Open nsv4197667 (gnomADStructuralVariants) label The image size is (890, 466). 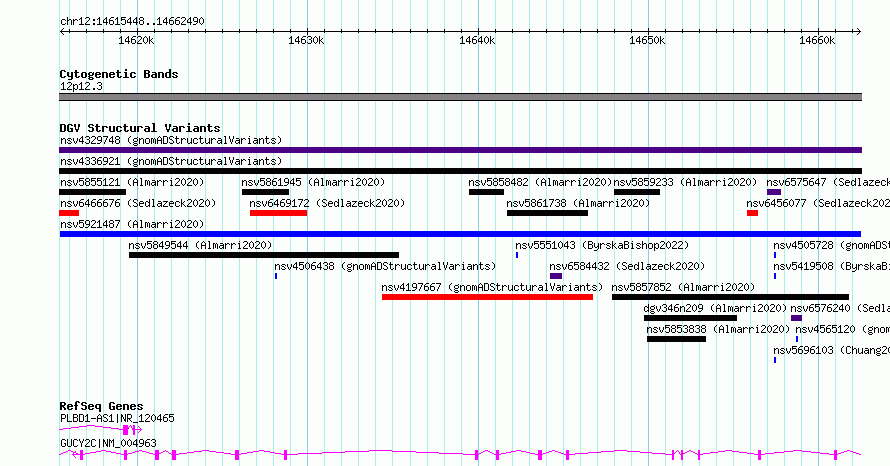tap(492, 287)
